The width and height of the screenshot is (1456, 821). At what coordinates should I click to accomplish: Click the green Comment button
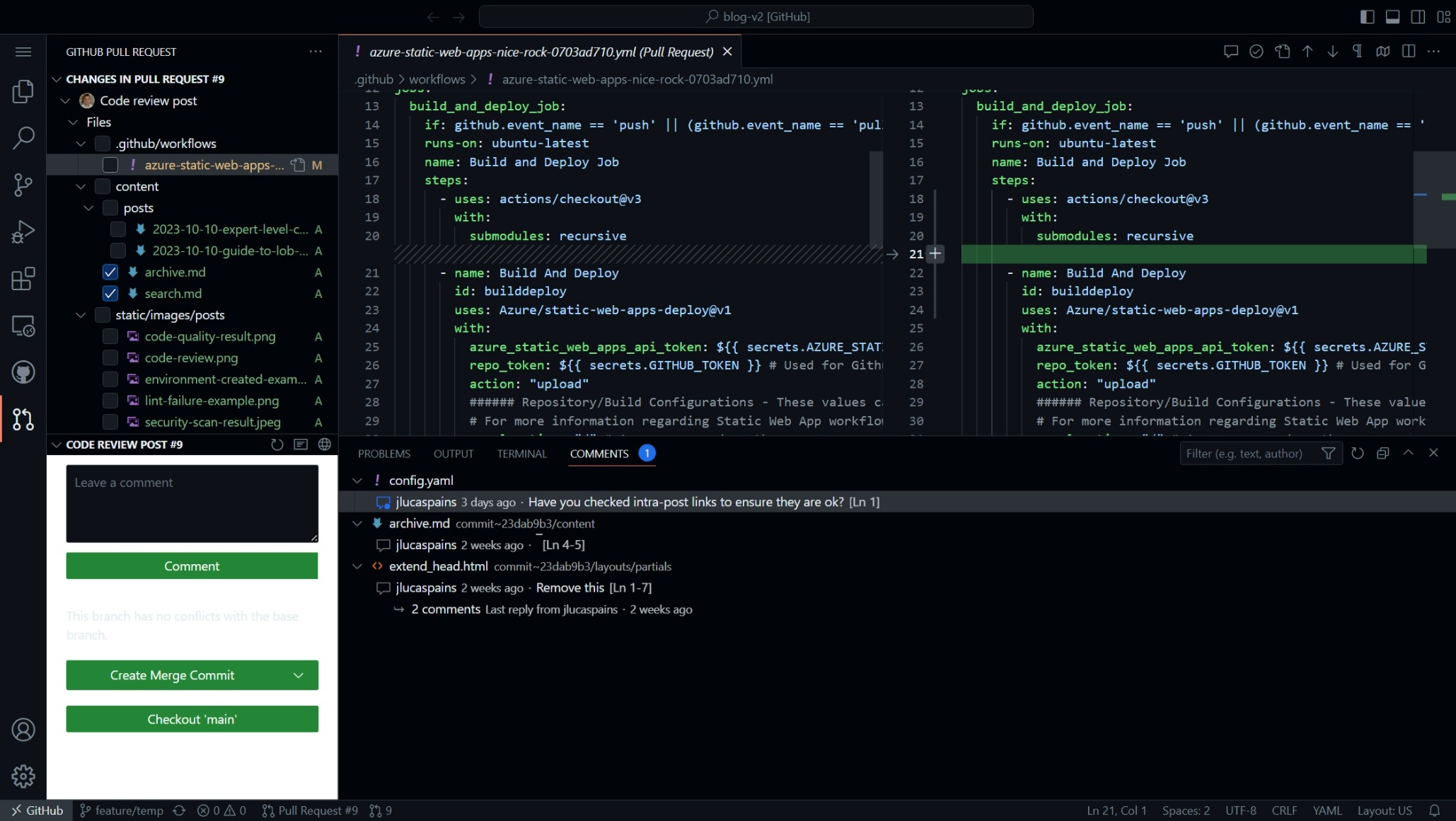[192, 566]
